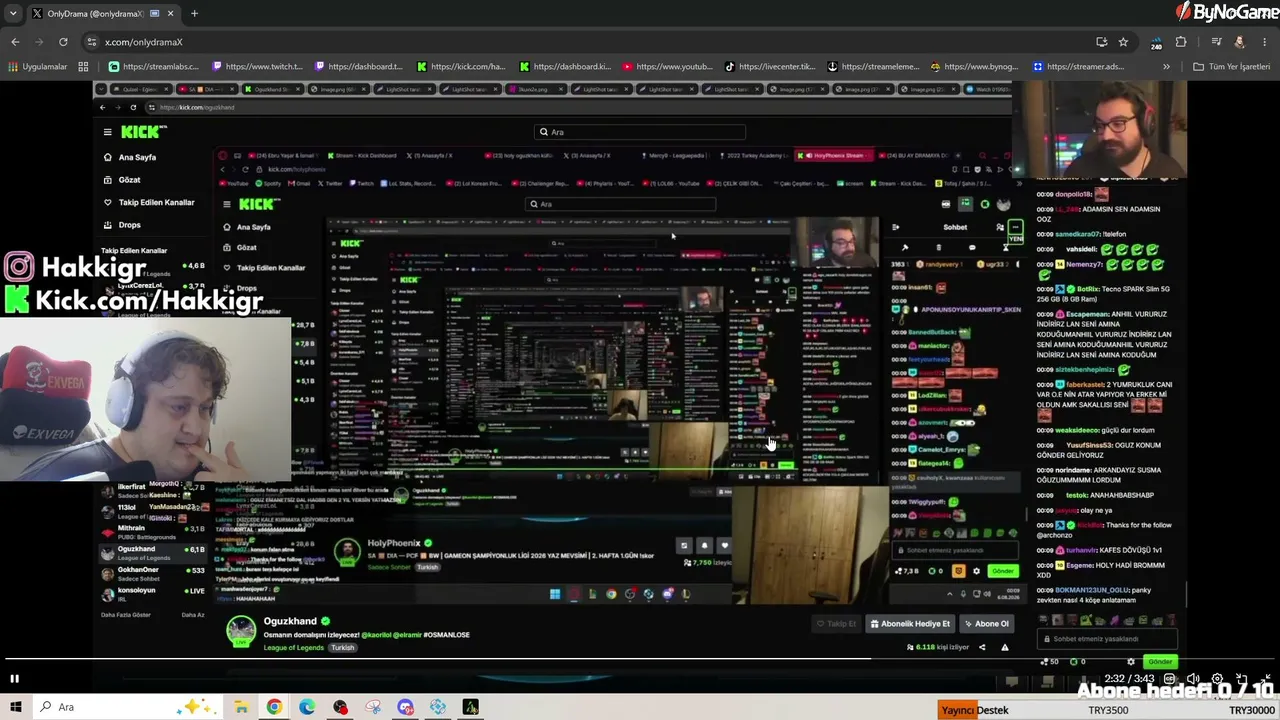The height and width of the screenshot is (720, 1280).
Task: Open chat settings gear beside Gönder
Action: (x=1131, y=661)
